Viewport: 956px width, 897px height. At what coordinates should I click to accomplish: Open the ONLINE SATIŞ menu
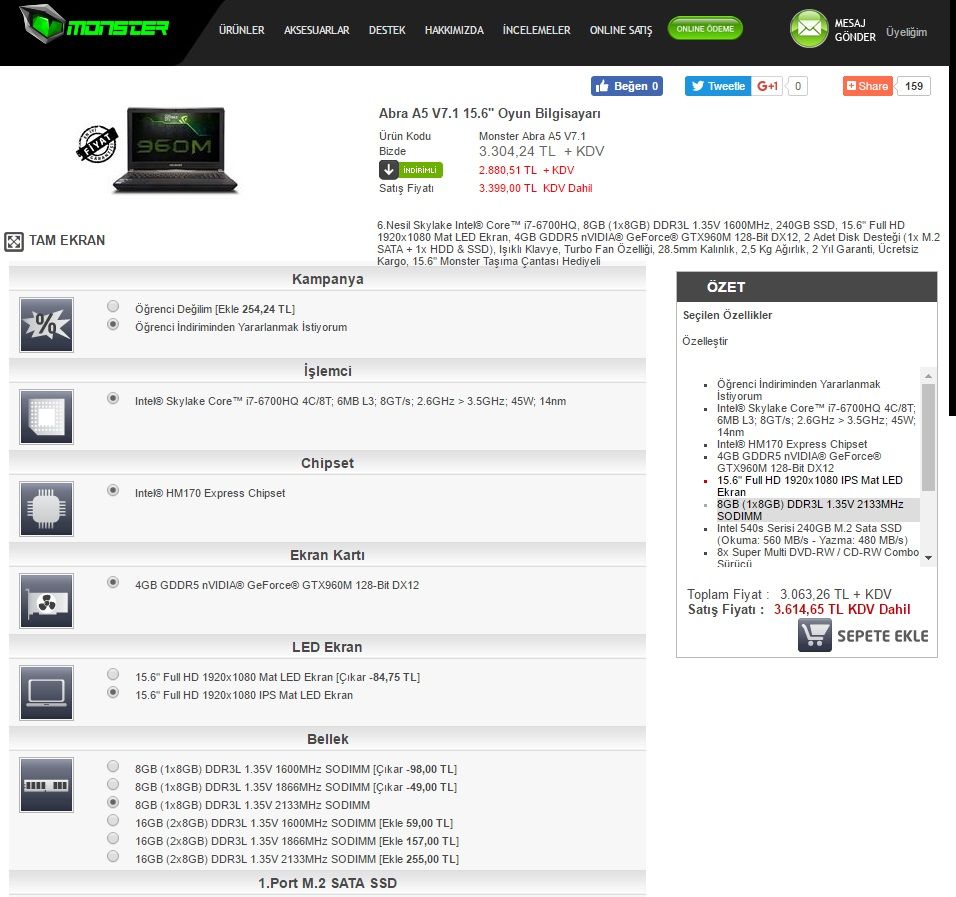click(621, 30)
